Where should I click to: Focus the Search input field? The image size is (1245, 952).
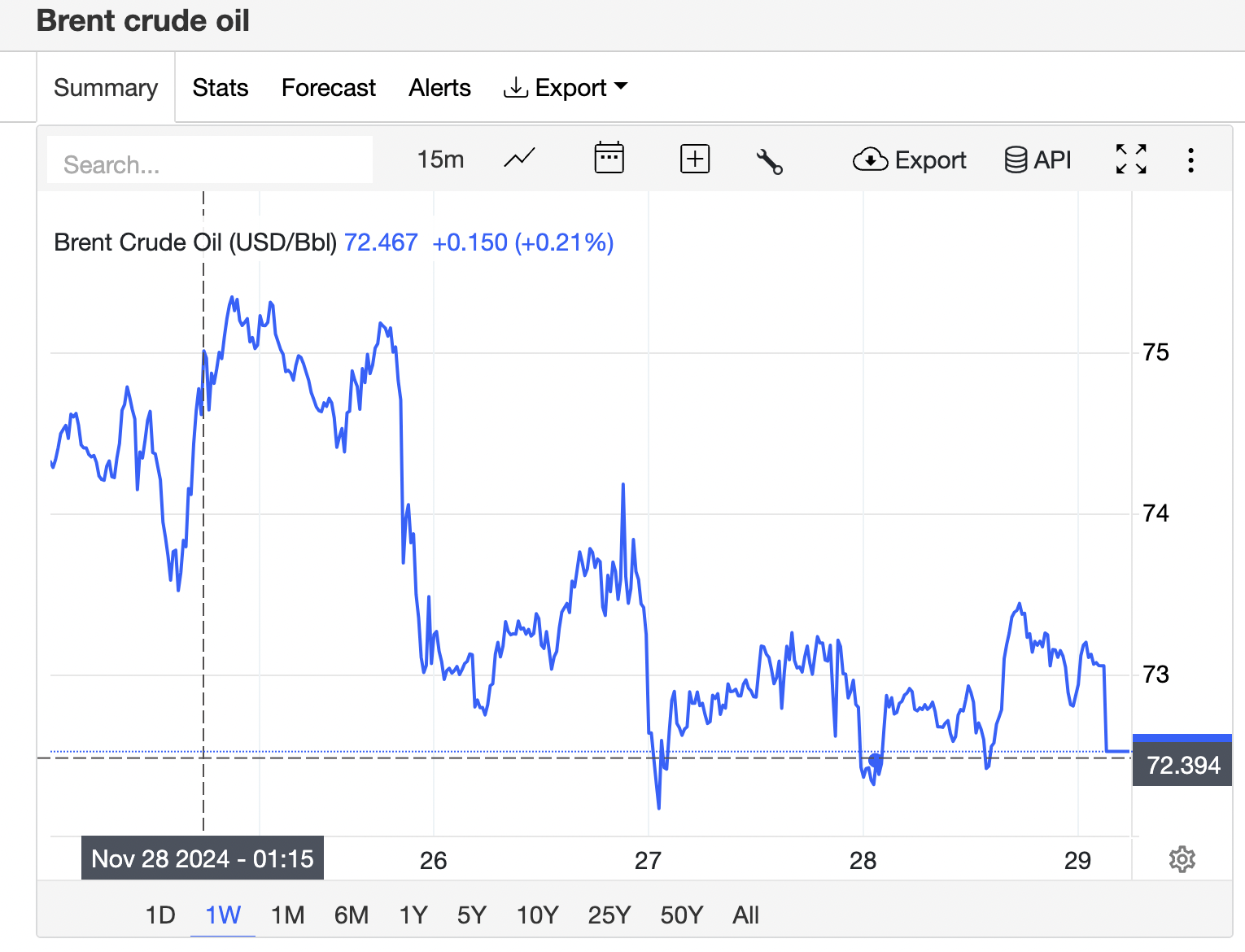(x=210, y=159)
